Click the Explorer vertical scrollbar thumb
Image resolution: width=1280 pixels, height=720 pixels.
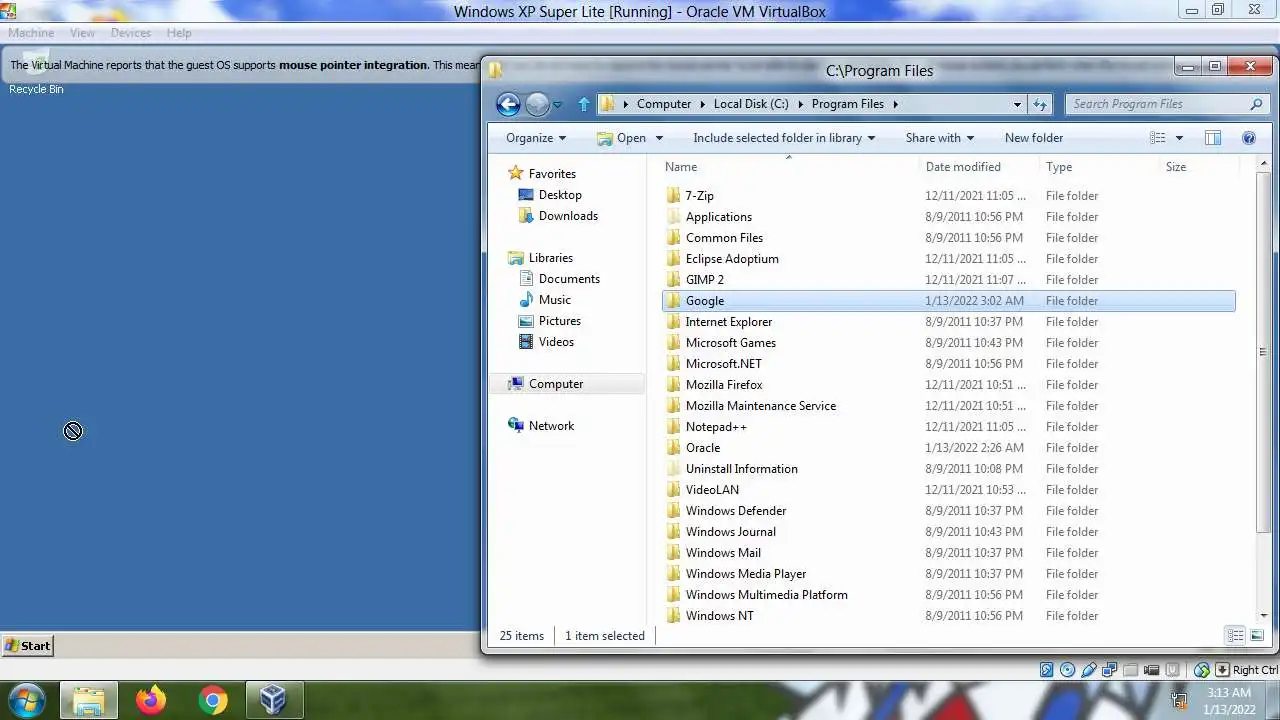(1263, 351)
